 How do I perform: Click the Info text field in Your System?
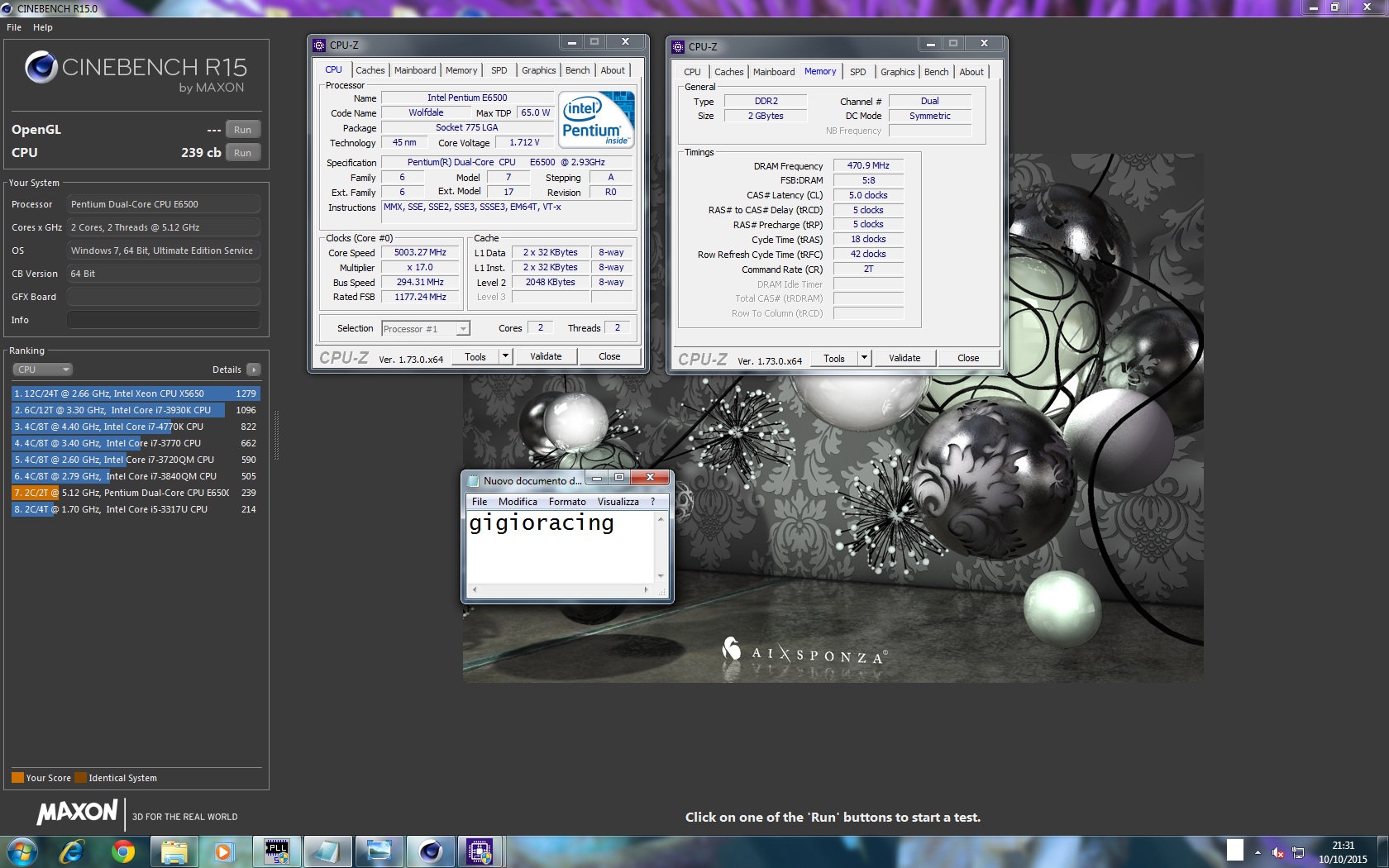pos(164,320)
